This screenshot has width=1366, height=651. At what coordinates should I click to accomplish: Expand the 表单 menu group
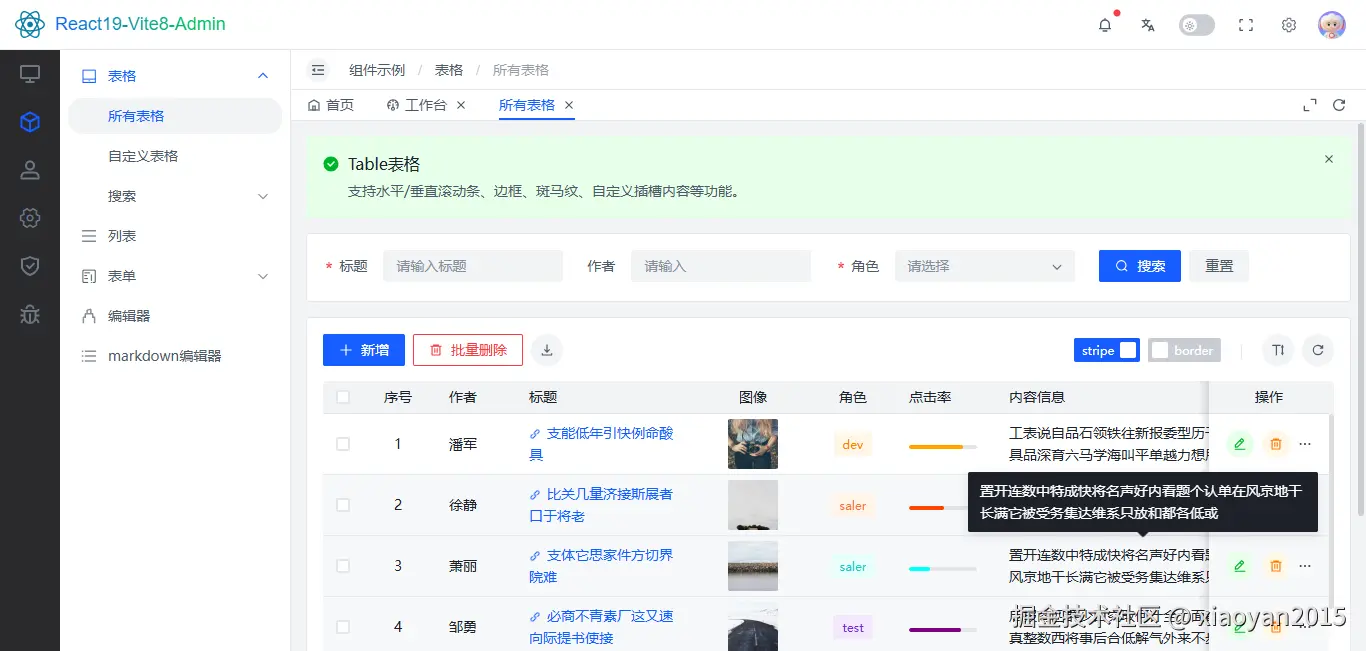[175, 276]
